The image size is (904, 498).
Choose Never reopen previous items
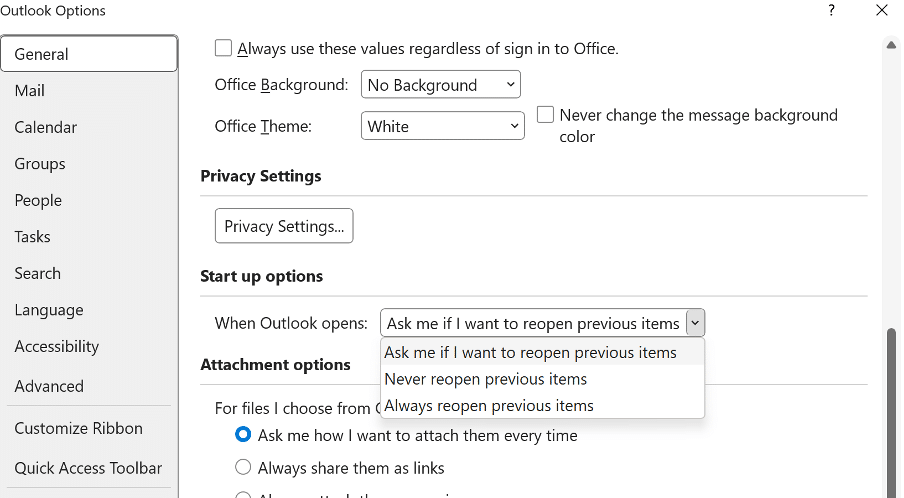click(x=542, y=379)
